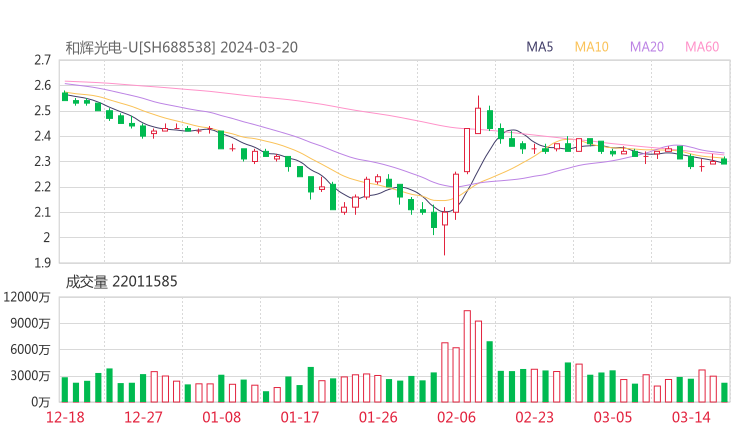This screenshot has width=740, height=440.
Task: Click the first green candlestick at 12-18
Action: click(x=65, y=96)
